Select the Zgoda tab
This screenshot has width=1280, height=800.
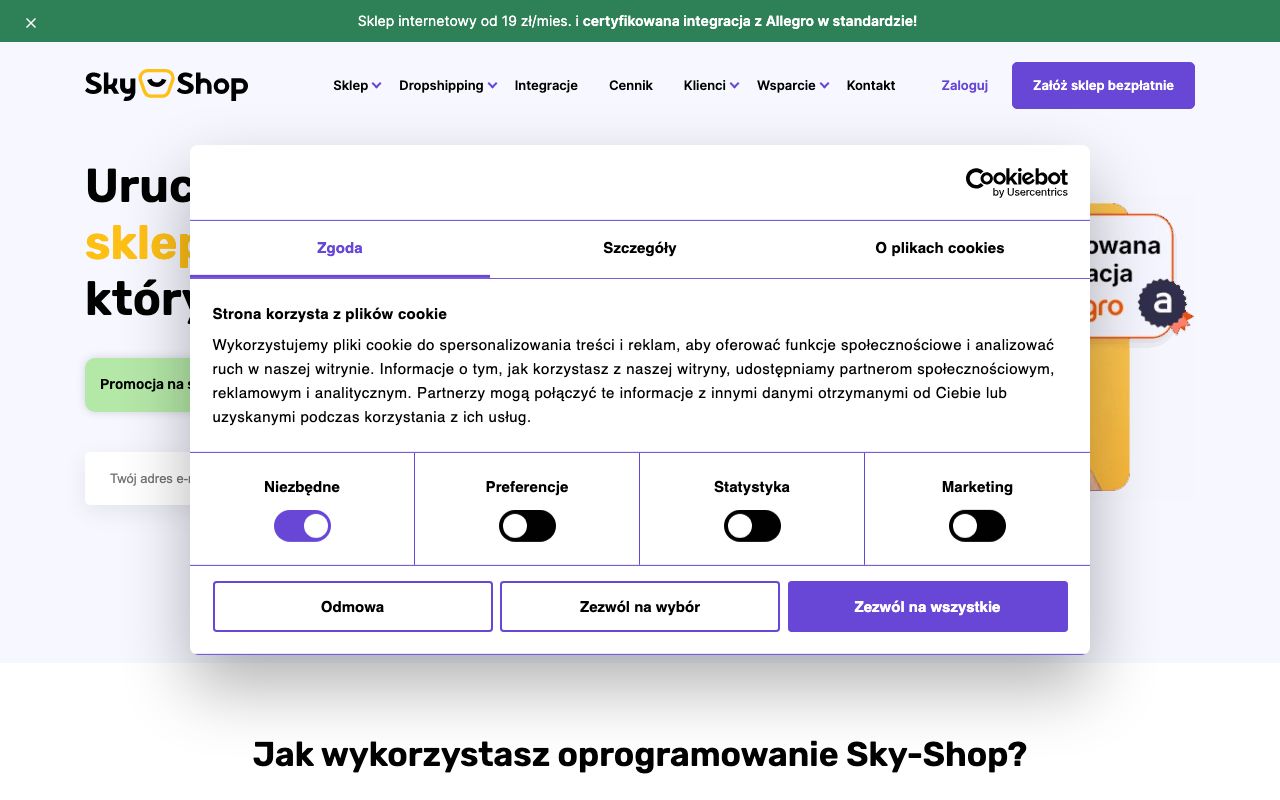tap(340, 248)
